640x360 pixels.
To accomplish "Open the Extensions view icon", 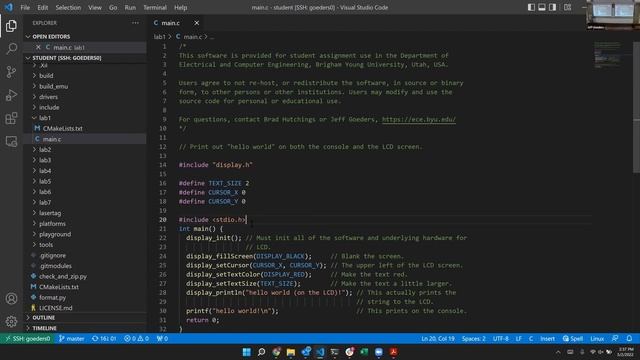I will coord(11,118).
